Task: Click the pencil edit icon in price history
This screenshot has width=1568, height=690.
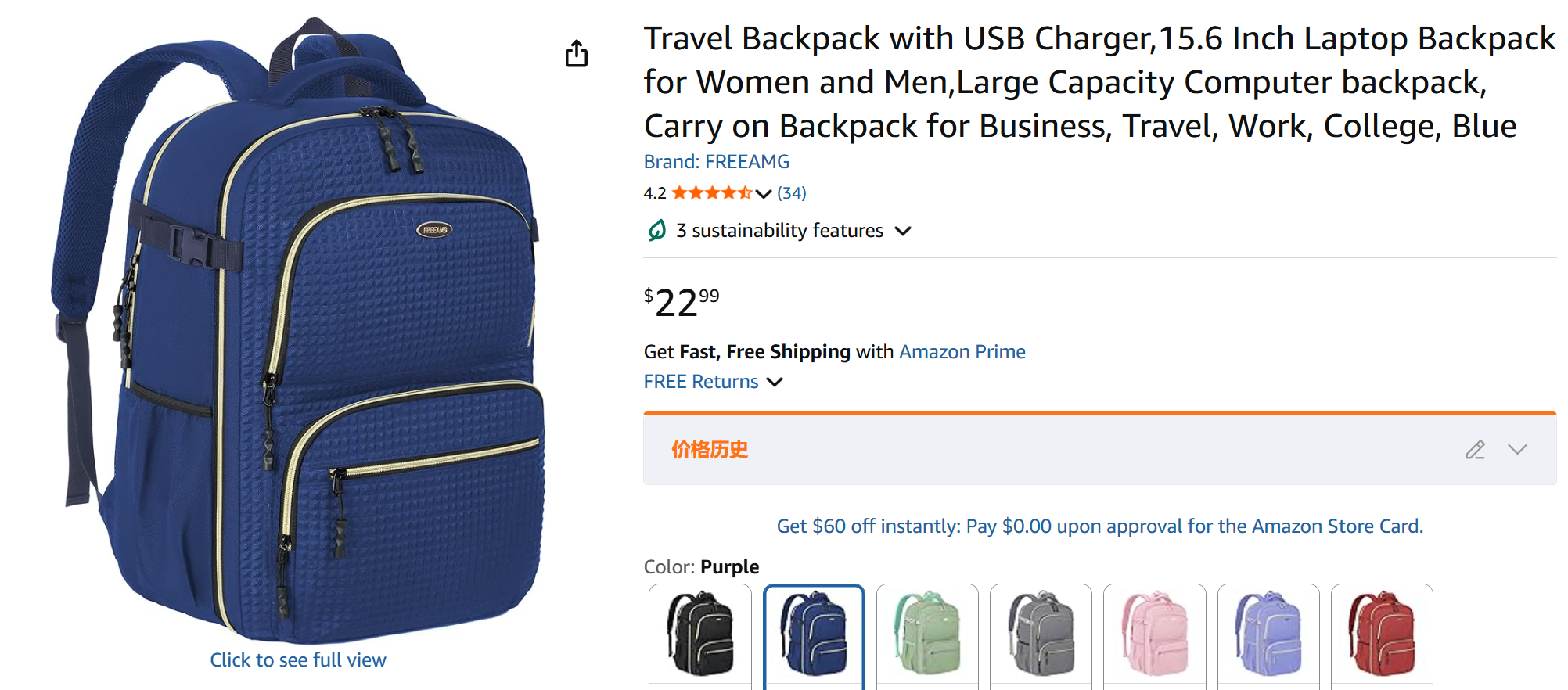Action: 1475,450
